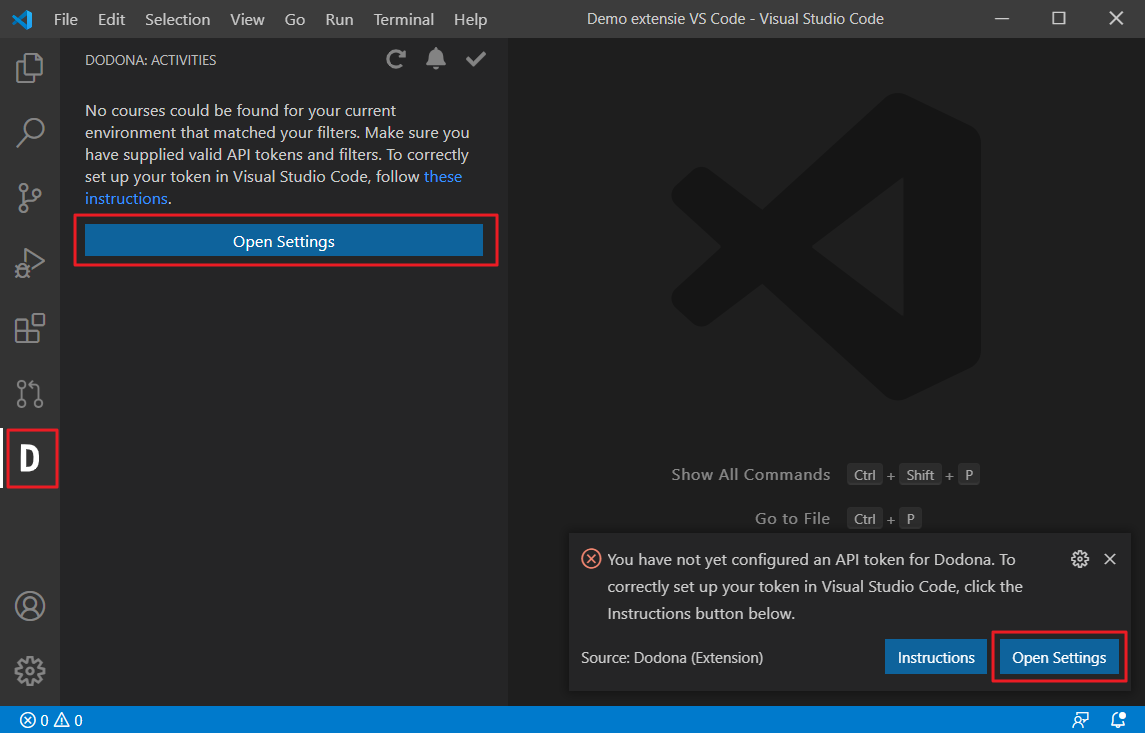
Task: Click the checkmark icon in Dodona panel header
Action: coord(476,58)
